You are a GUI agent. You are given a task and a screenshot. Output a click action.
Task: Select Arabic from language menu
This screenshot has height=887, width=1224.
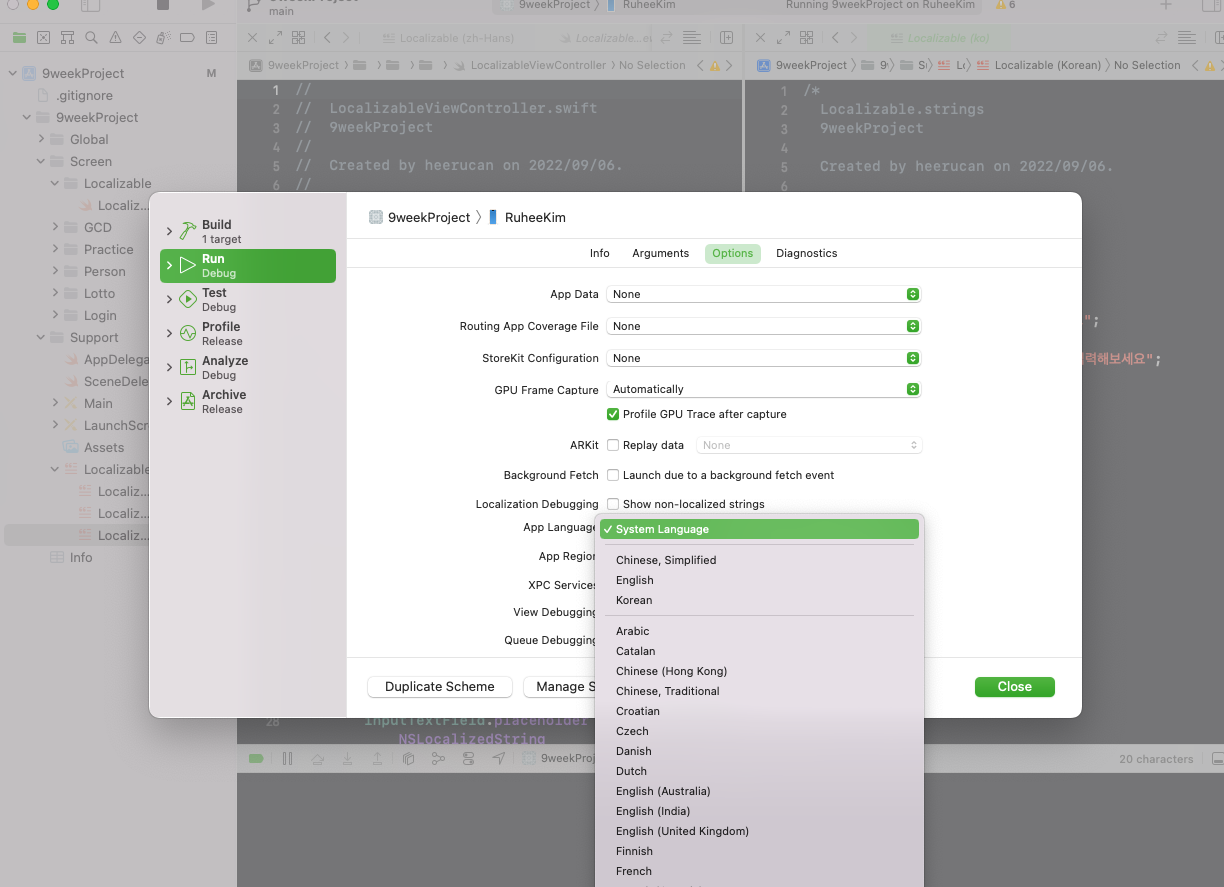759,631
